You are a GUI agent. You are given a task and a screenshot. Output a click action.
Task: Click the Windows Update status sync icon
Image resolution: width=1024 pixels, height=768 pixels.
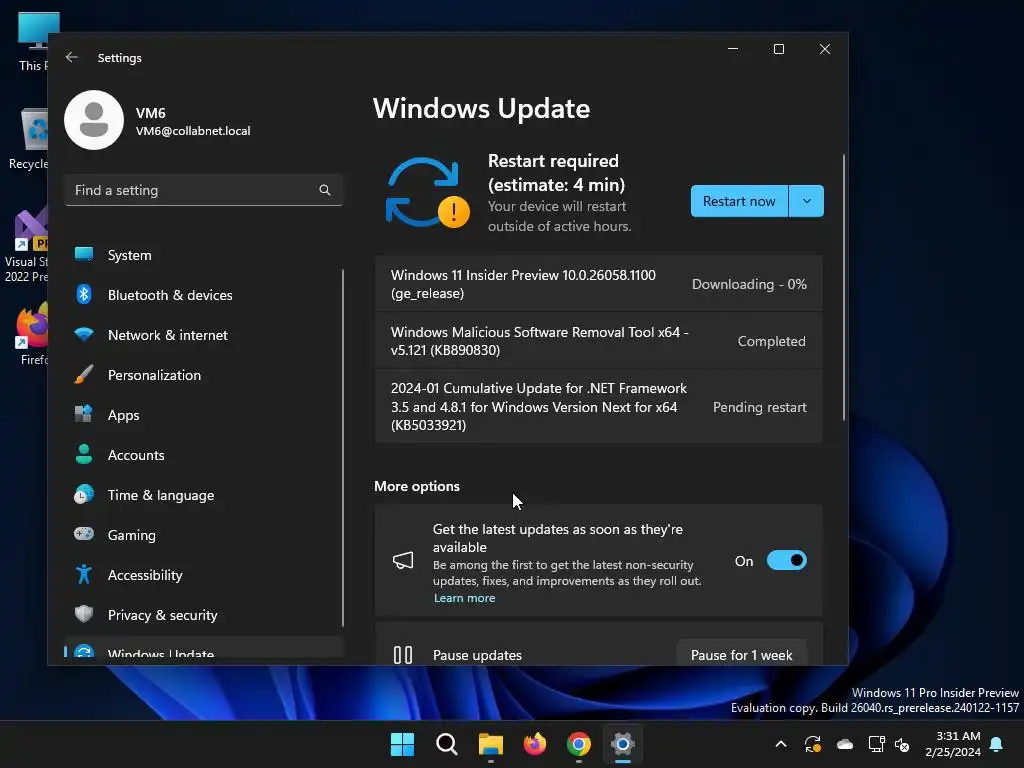428,193
